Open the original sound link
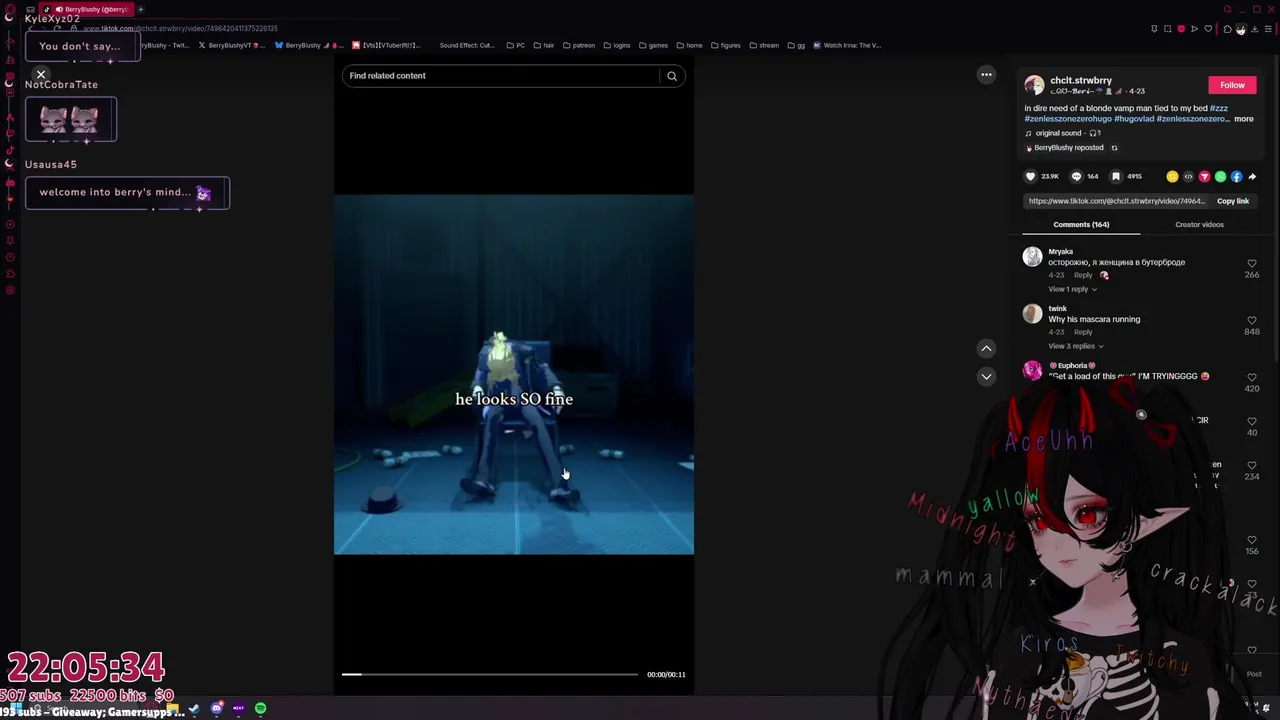 click(1063, 133)
